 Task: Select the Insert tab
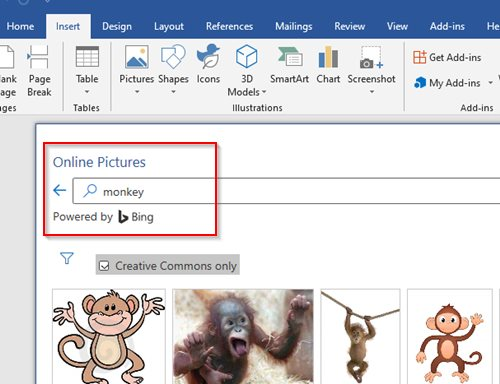click(68, 26)
